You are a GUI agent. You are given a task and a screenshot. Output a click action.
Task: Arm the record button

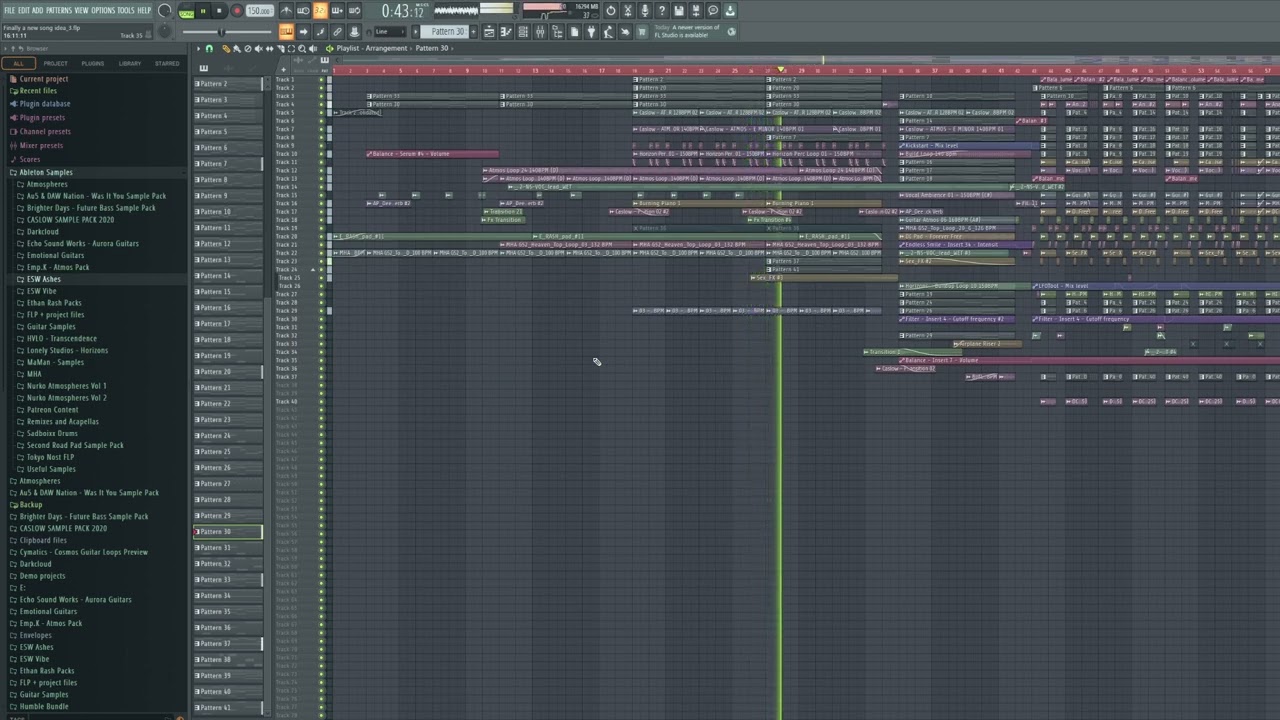click(x=236, y=11)
